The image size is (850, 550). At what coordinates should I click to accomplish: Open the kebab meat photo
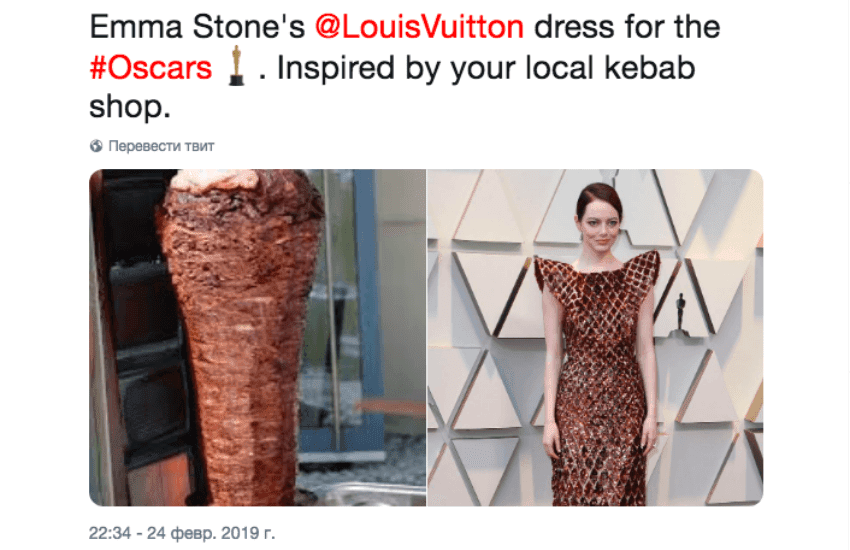pyautogui.click(x=257, y=338)
